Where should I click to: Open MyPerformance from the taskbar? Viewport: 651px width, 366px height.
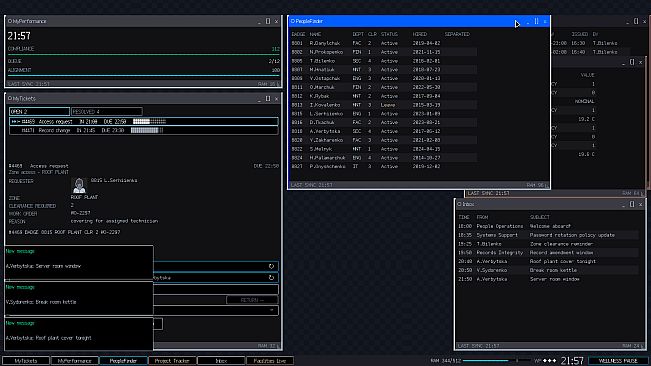pyautogui.click(x=74, y=361)
